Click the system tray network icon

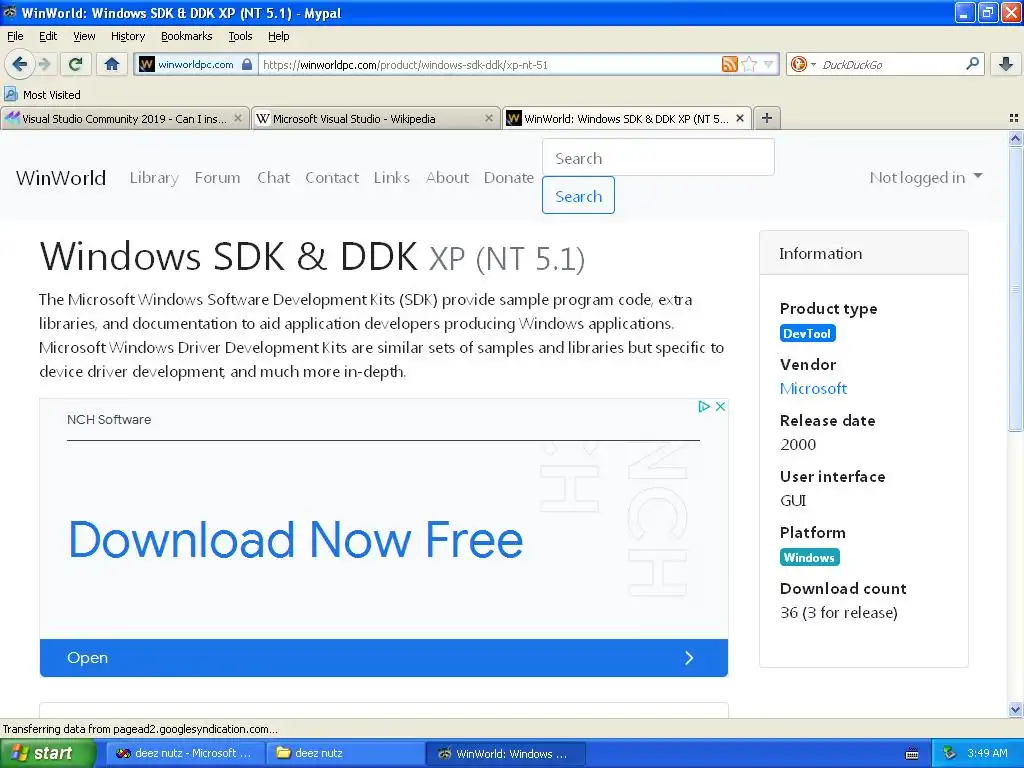pyautogui.click(x=950, y=753)
